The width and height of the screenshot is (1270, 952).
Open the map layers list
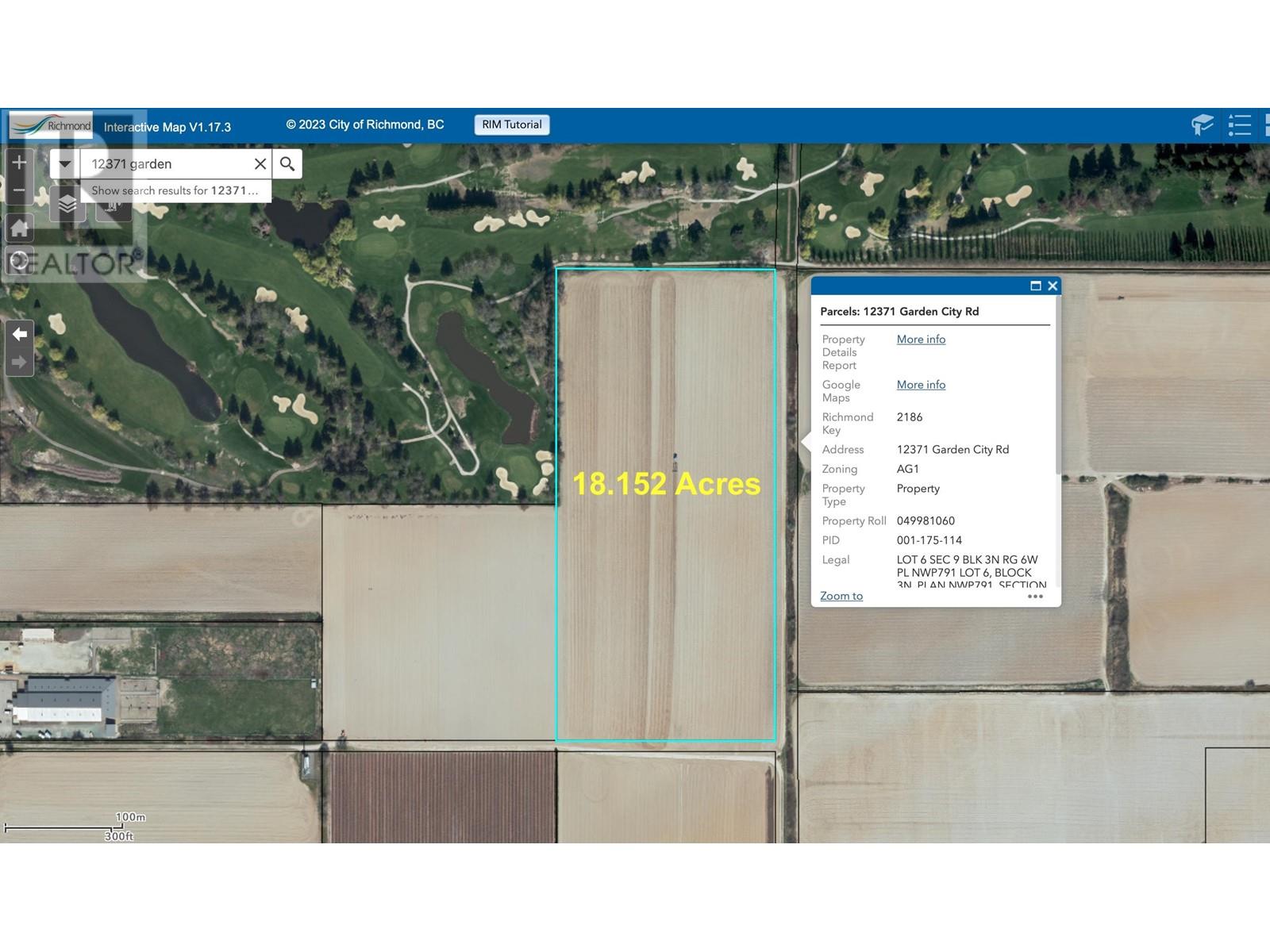pos(67,205)
